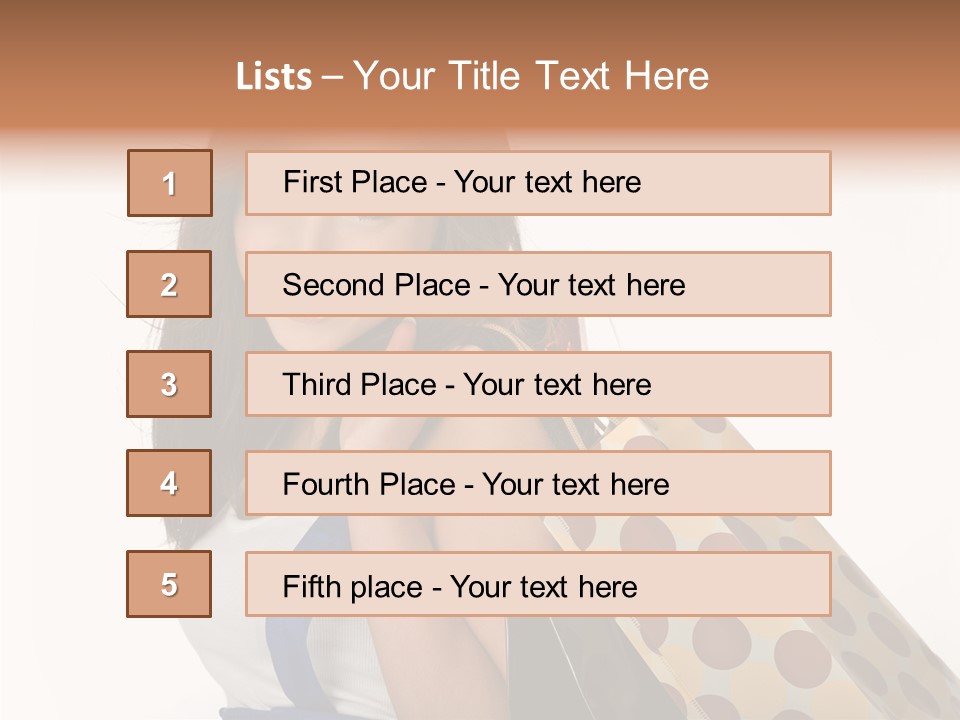The image size is (960, 720).
Task: Click the bold word Lists in title
Action: [274, 77]
